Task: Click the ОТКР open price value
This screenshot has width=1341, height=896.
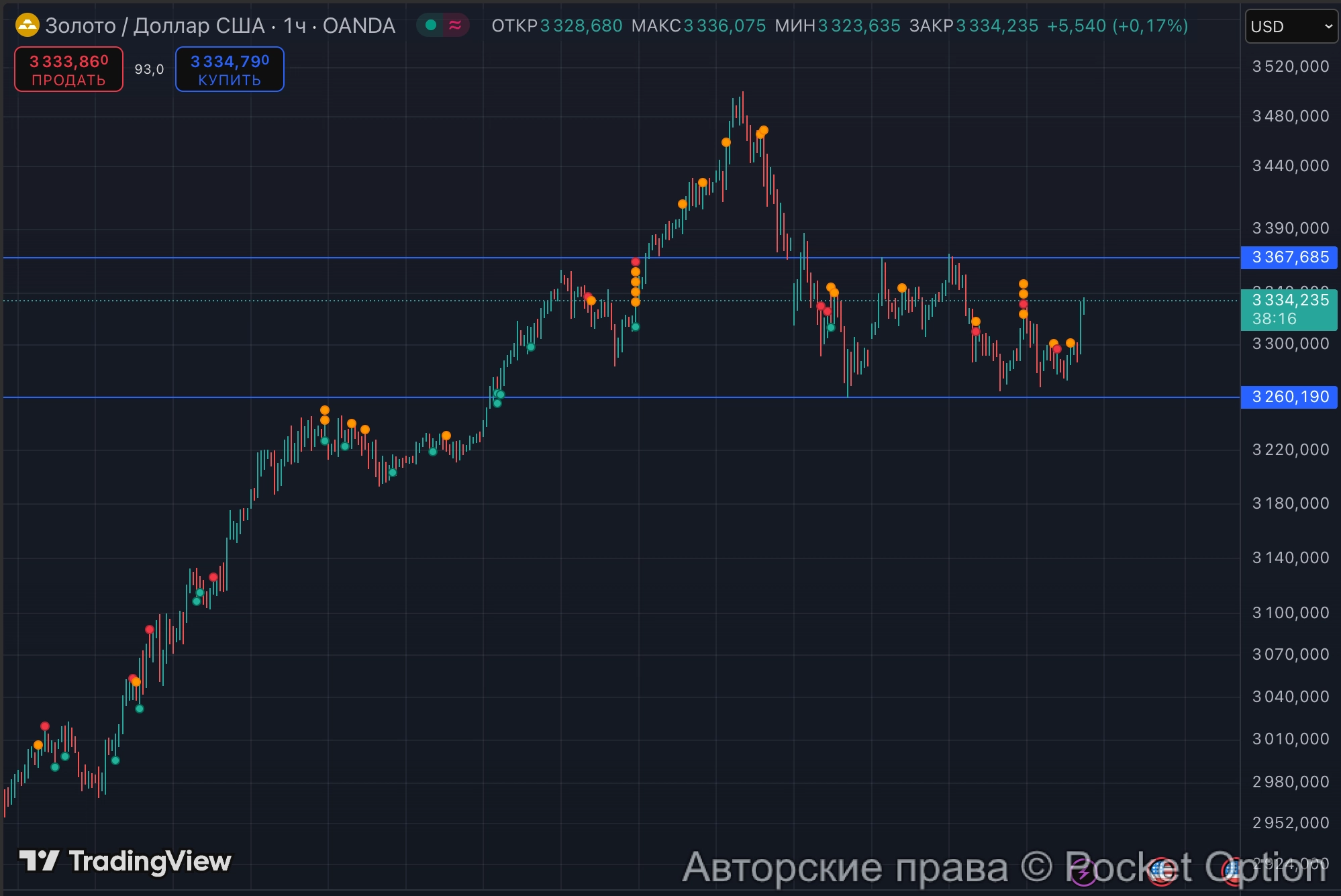Action: point(581,26)
